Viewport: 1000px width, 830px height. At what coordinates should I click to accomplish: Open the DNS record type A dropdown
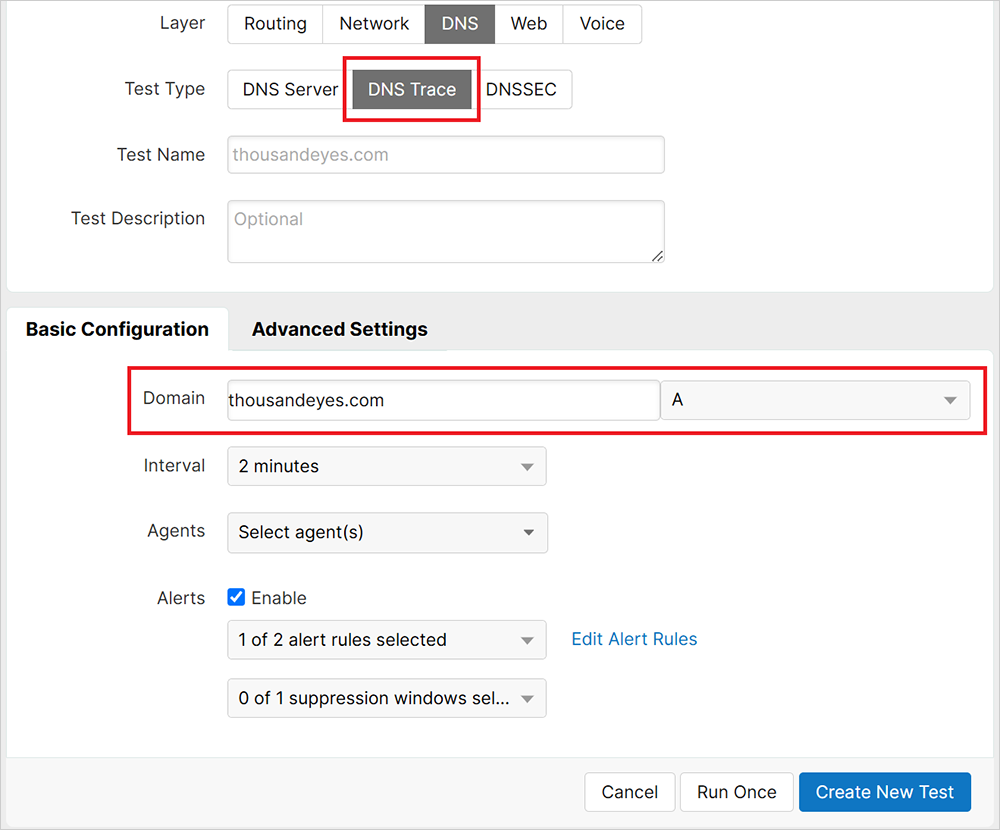tap(814, 400)
